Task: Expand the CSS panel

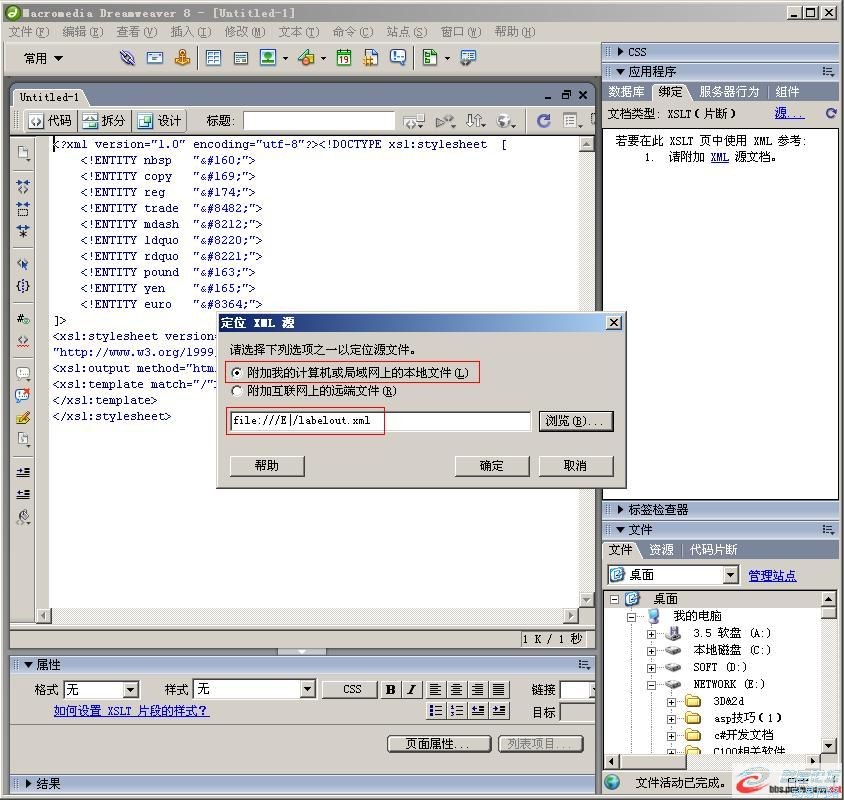Action: point(636,51)
